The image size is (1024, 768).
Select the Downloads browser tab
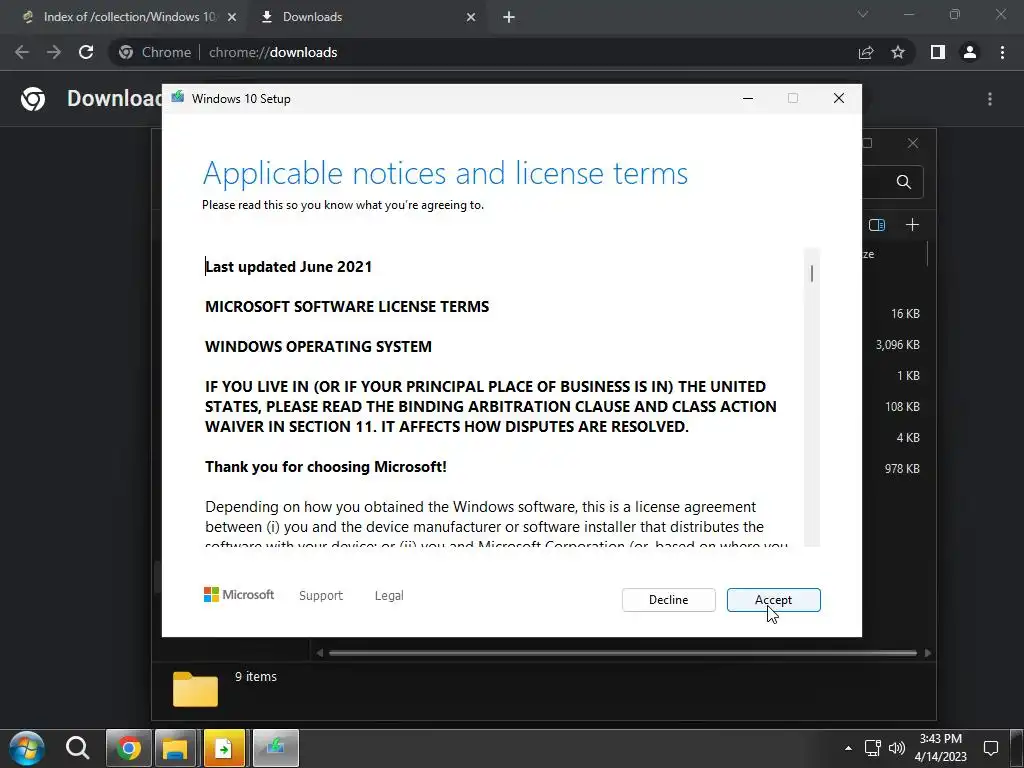(312, 17)
